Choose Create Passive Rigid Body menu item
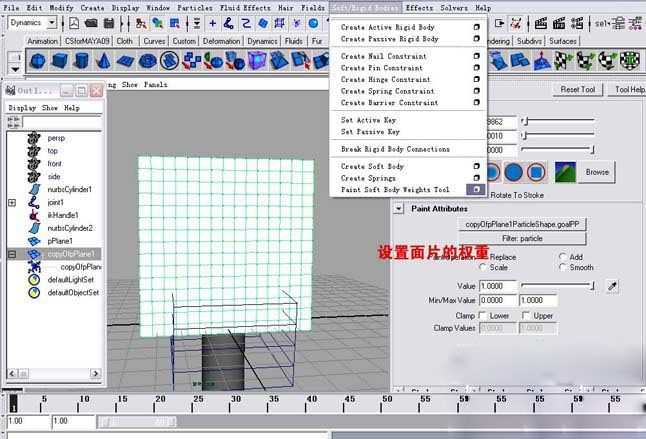Screen dimensions: 646x439 [x=389, y=39]
